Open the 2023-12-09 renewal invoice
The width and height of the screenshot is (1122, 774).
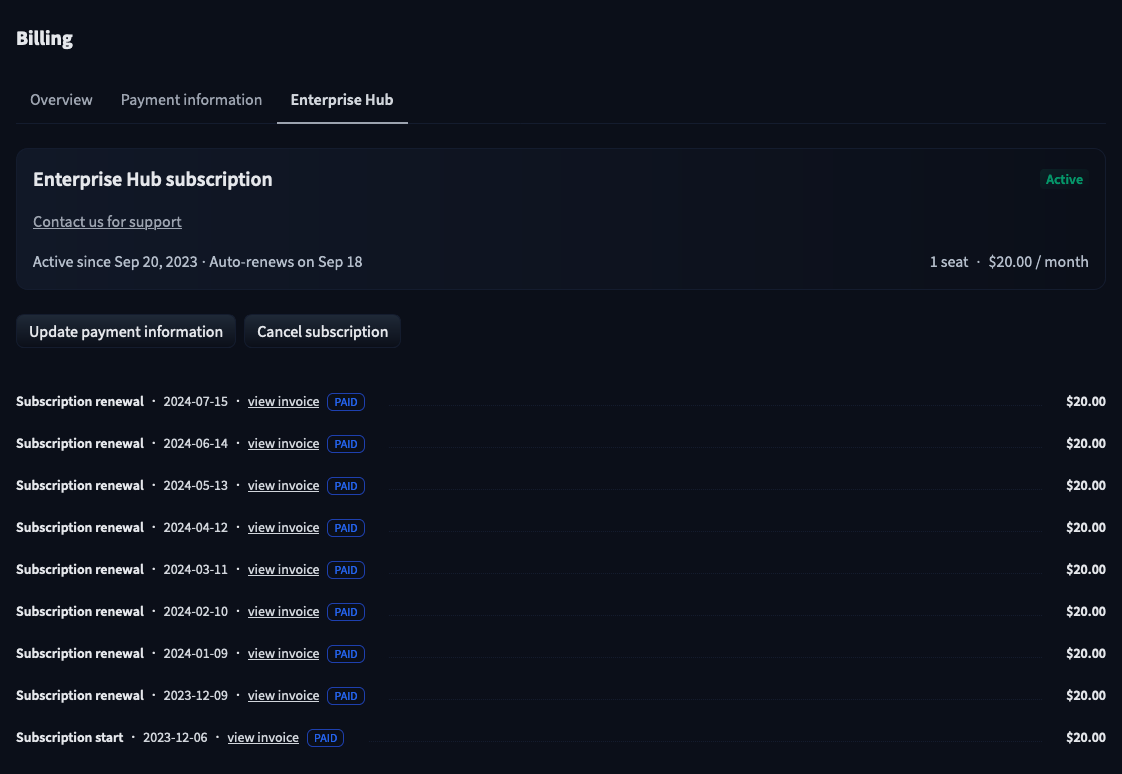click(x=283, y=696)
